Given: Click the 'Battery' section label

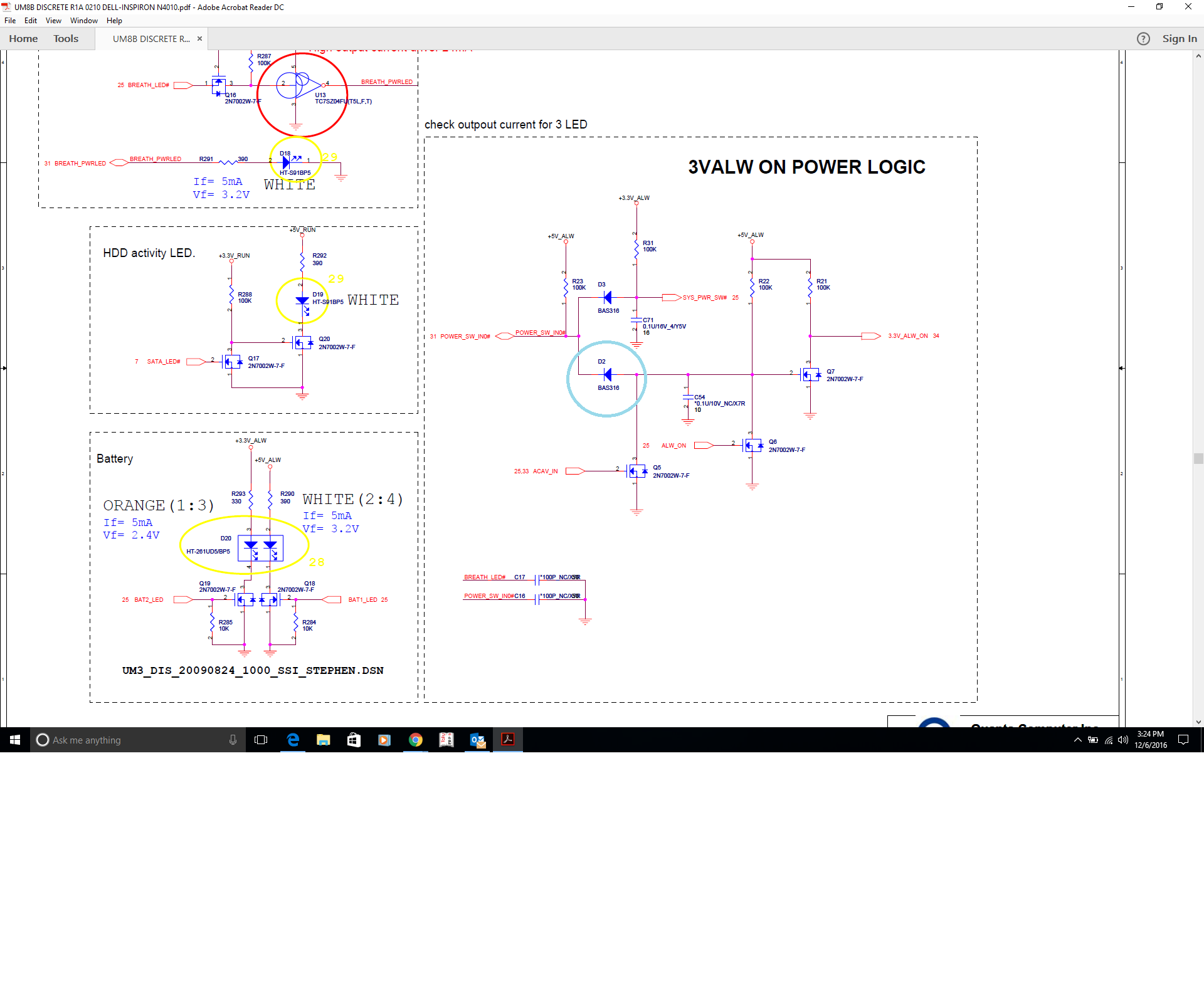Looking at the screenshot, I should click(x=115, y=458).
